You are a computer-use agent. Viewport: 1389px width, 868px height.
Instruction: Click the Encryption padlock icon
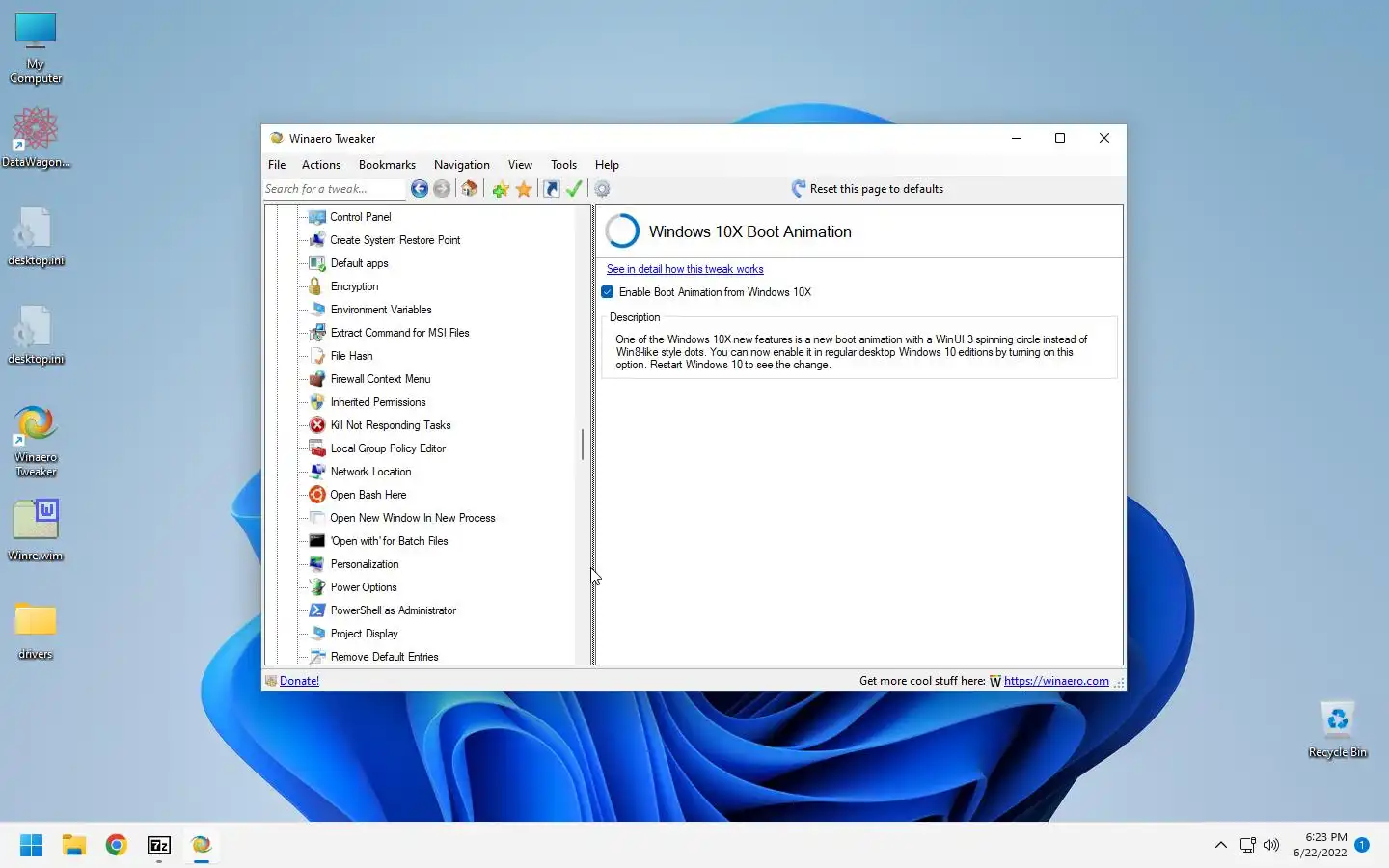click(x=316, y=286)
